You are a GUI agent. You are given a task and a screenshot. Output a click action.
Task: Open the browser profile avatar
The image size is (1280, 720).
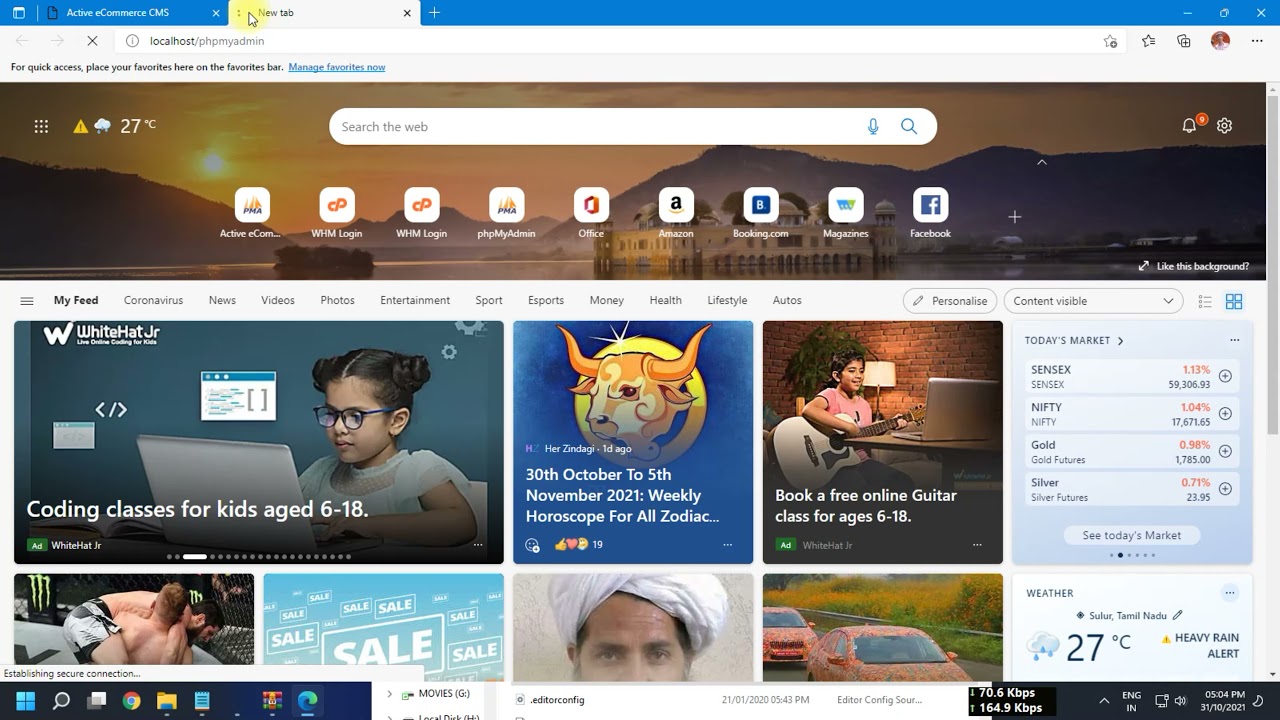pos(1220,41)
